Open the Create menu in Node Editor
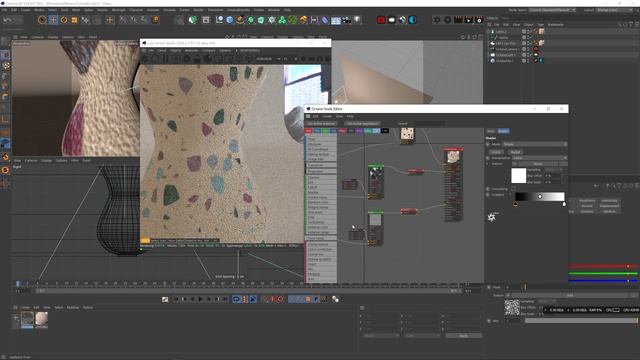This screenshot has height=360, width=640. coord(327,116)
